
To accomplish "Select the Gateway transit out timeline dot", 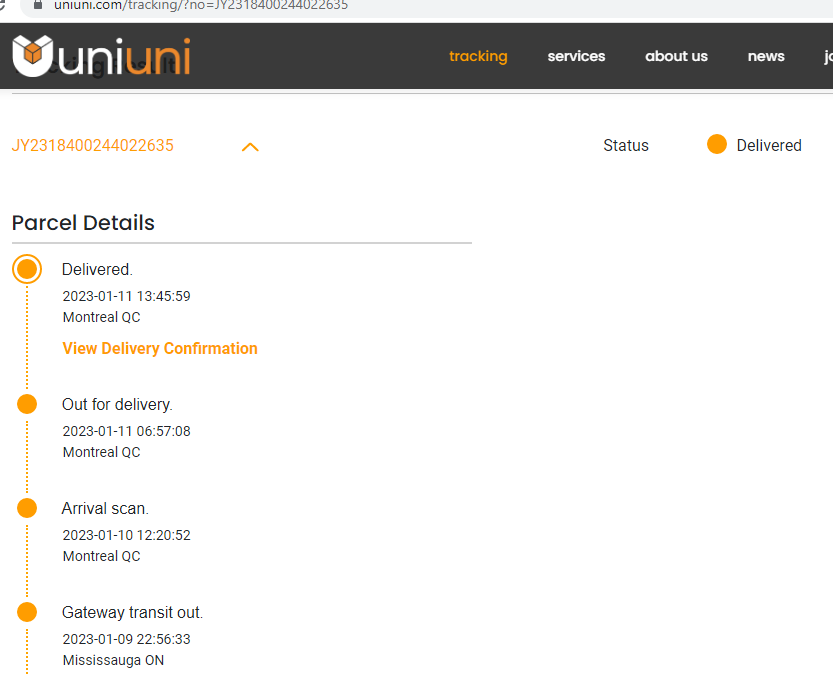I will (27, 612).
